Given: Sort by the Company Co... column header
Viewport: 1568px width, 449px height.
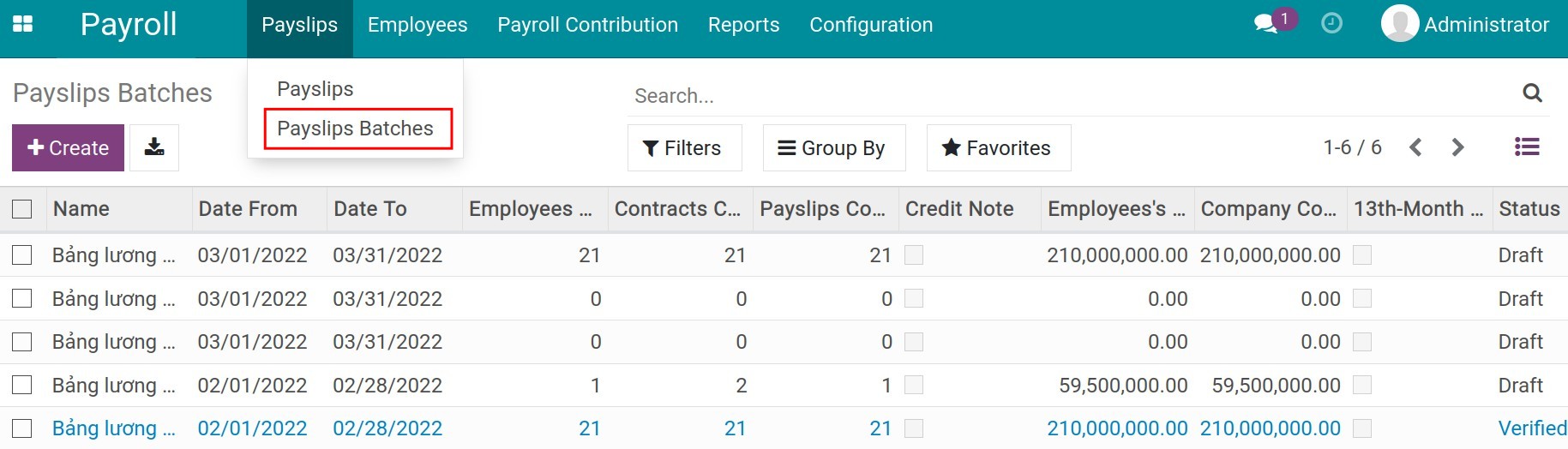Looking at the screenshot, I should 1269,209.
